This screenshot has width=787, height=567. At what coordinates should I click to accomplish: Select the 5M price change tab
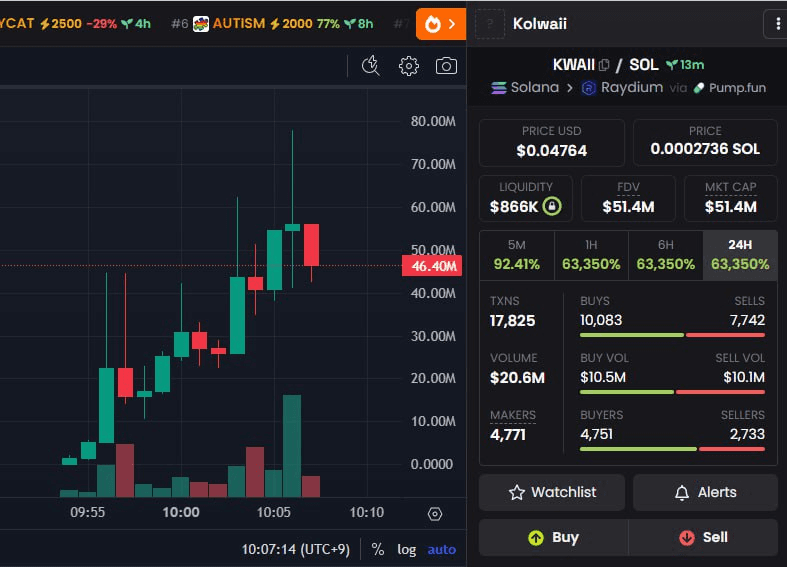point(516,255)
